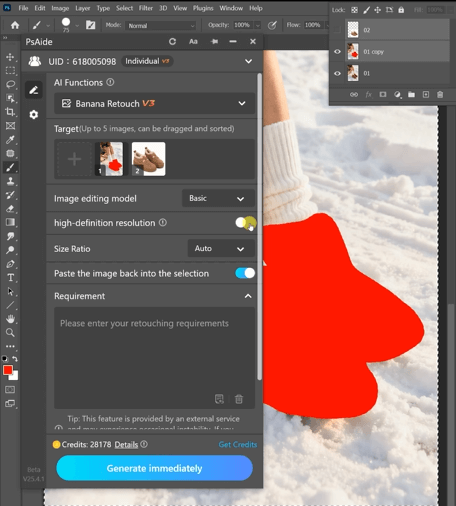Open the Edit Toolbar three-dots menu

(10, 346)
